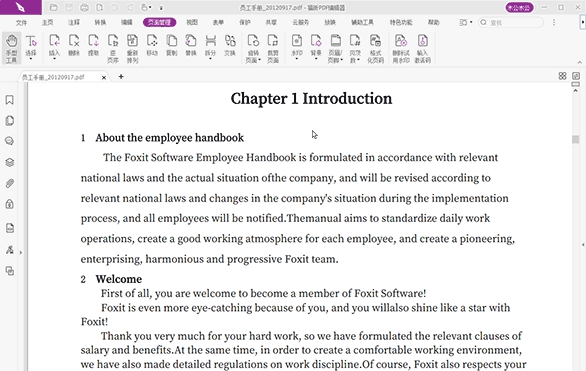
Task: Open the Security lock panel in left sidebar
Action: coord(10,204)
